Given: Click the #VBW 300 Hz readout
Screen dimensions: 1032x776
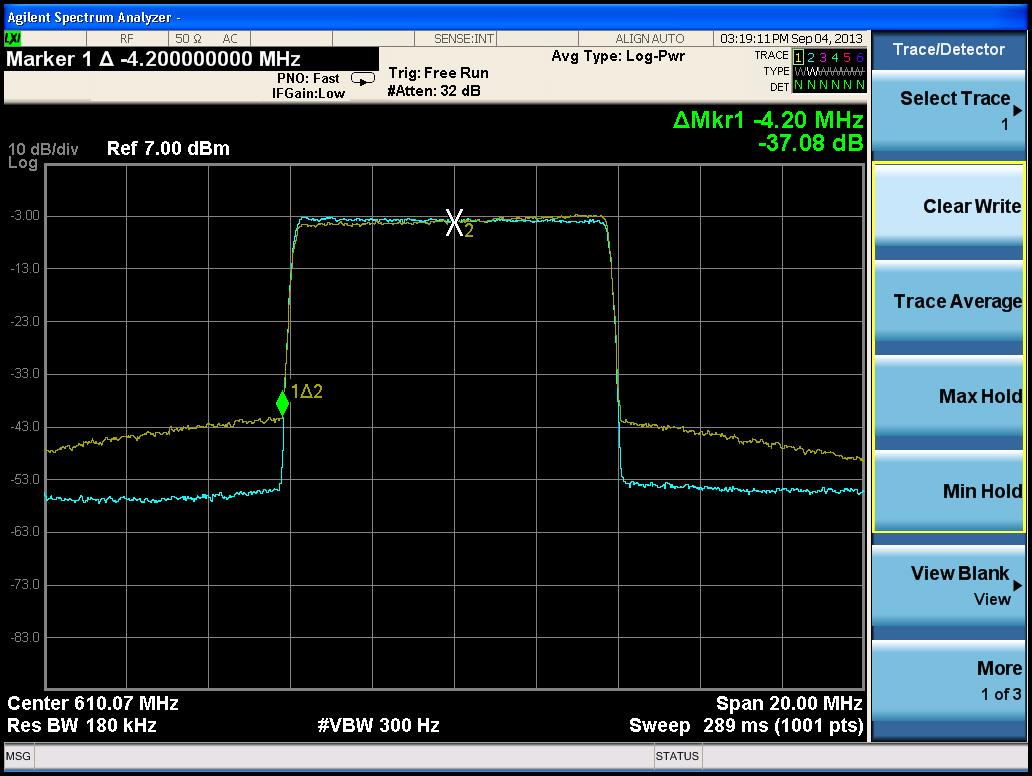Looking at the screenshot, I should click(378, 725).
